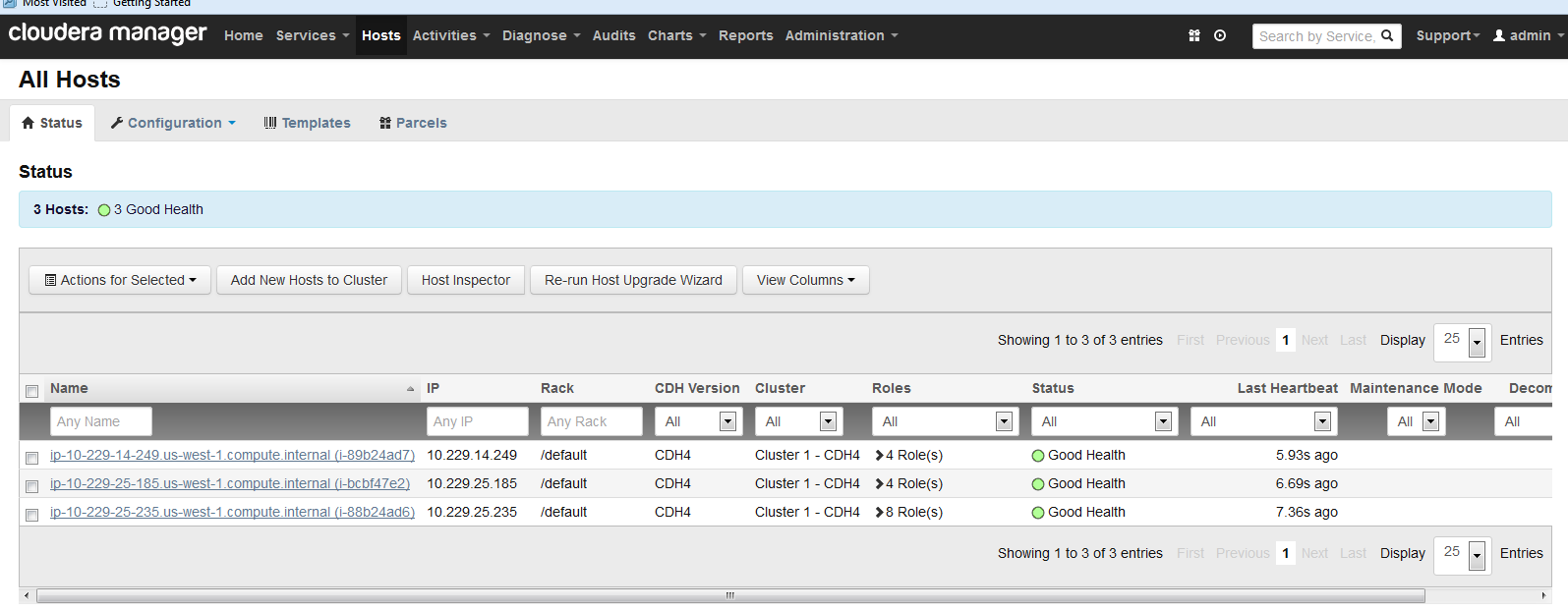Open bottom Display entries count dropdown
Viewport: 1568px width, 610px height.
pos(1463,554)
